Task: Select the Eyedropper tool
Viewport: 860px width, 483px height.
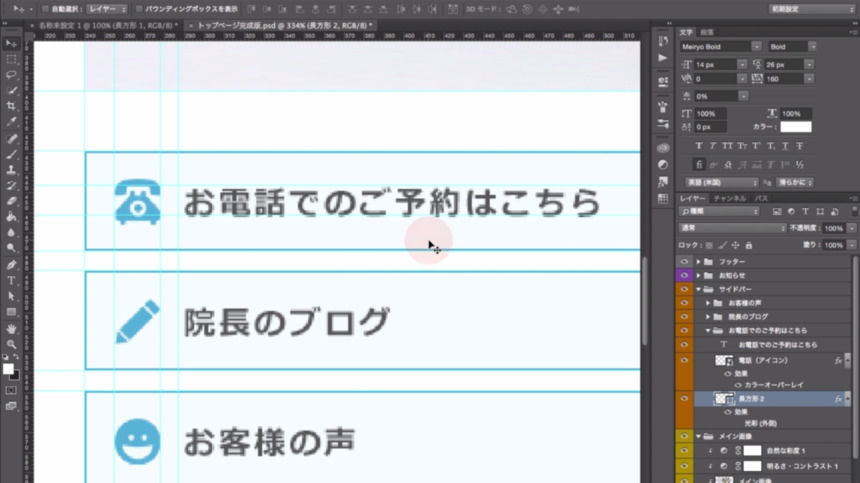Action: 11,122
